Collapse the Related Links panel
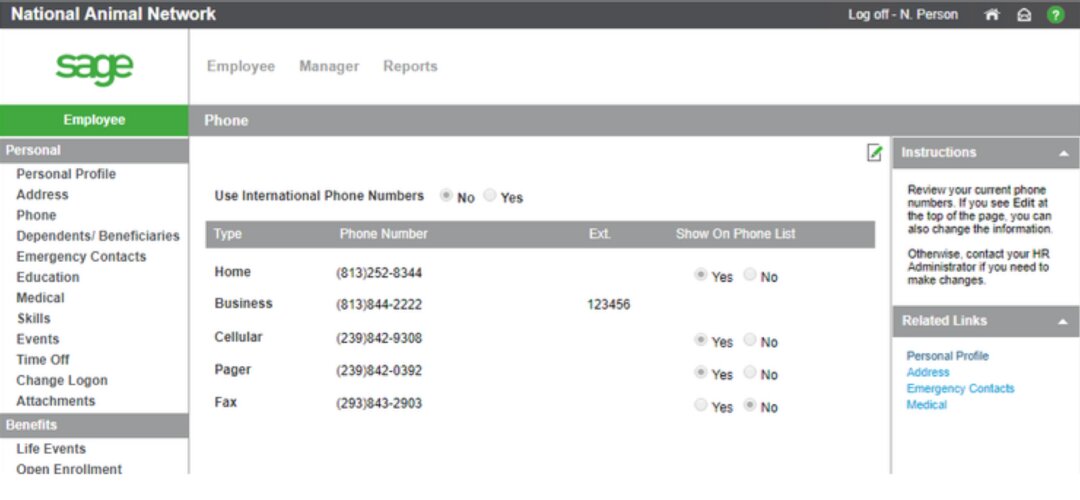Screen dimensions: 1080x500 [x=1063, y=321]
